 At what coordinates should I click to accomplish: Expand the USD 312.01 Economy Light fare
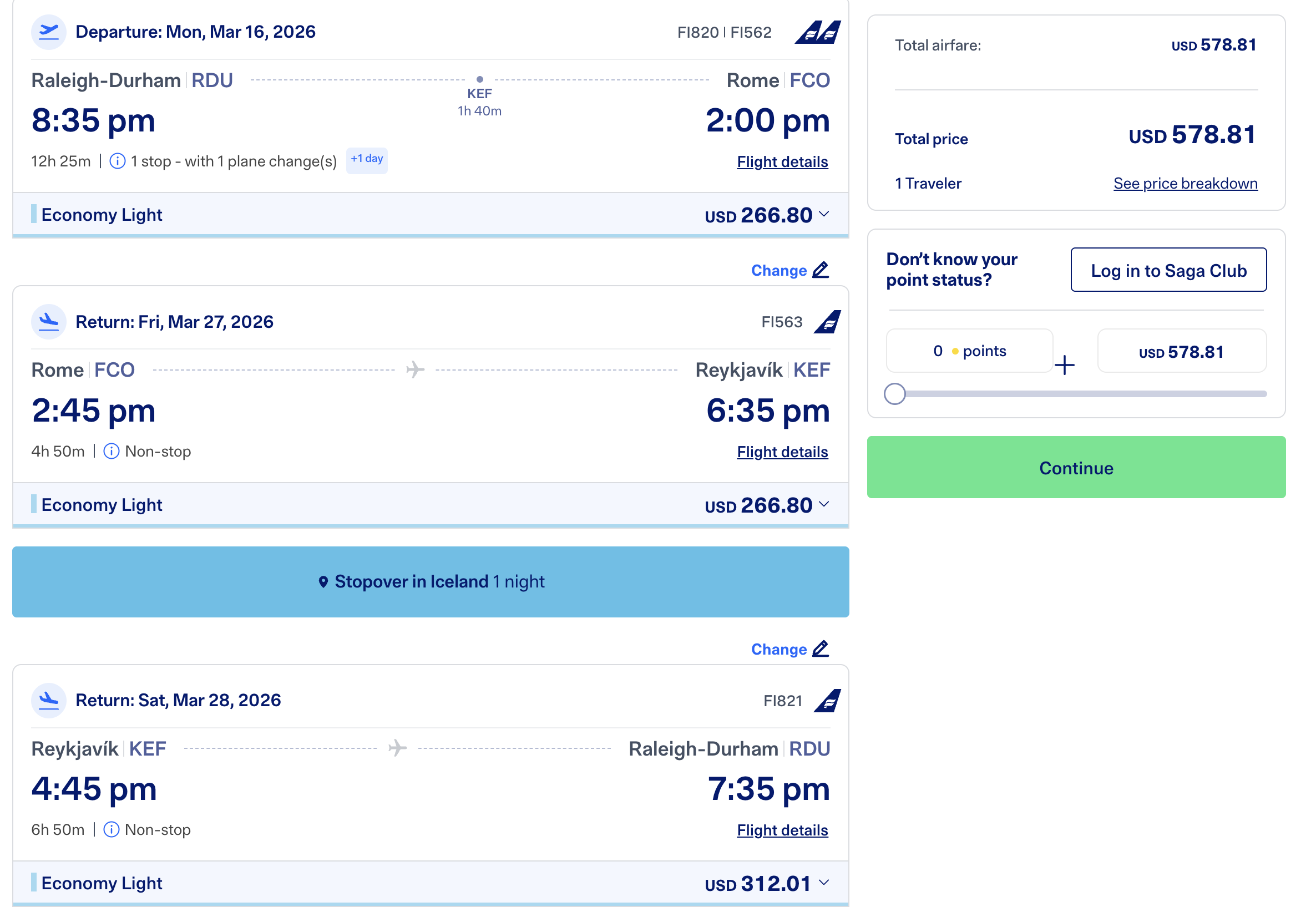(x=823, y=883)
